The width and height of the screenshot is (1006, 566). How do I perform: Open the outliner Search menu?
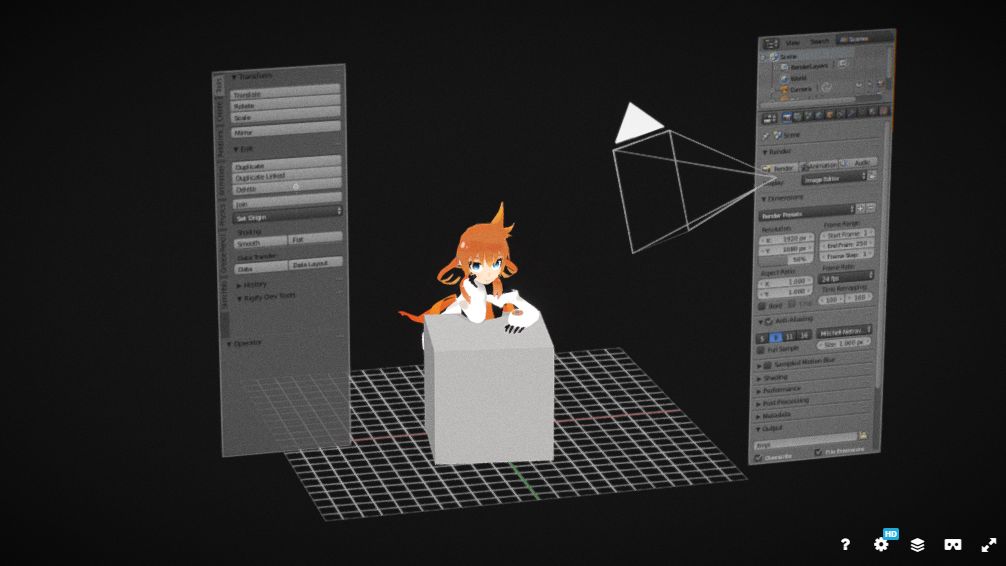coord(819,41)
